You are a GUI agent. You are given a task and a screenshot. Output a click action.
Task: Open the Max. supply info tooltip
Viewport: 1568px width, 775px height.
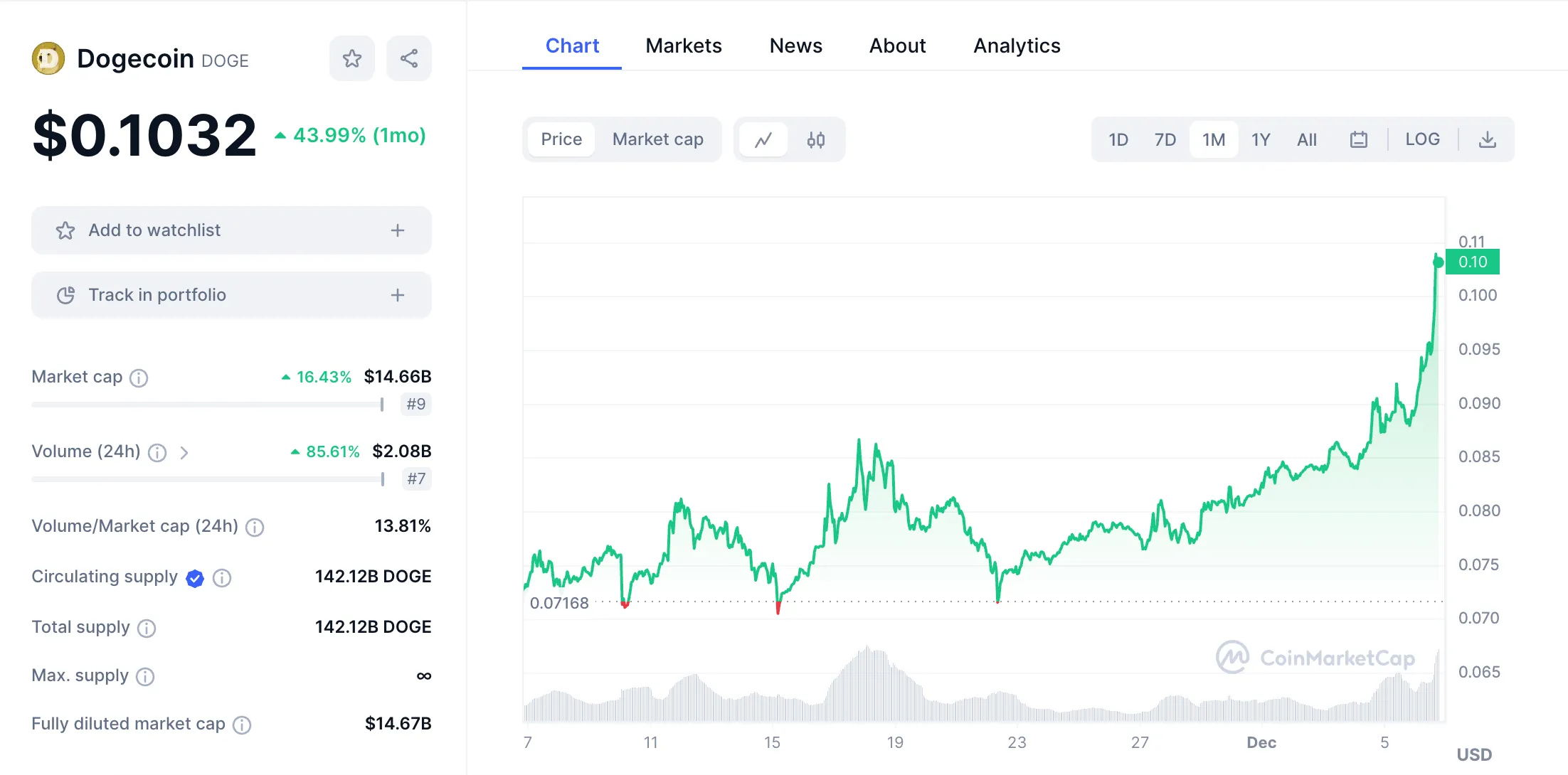pos(146,677)
